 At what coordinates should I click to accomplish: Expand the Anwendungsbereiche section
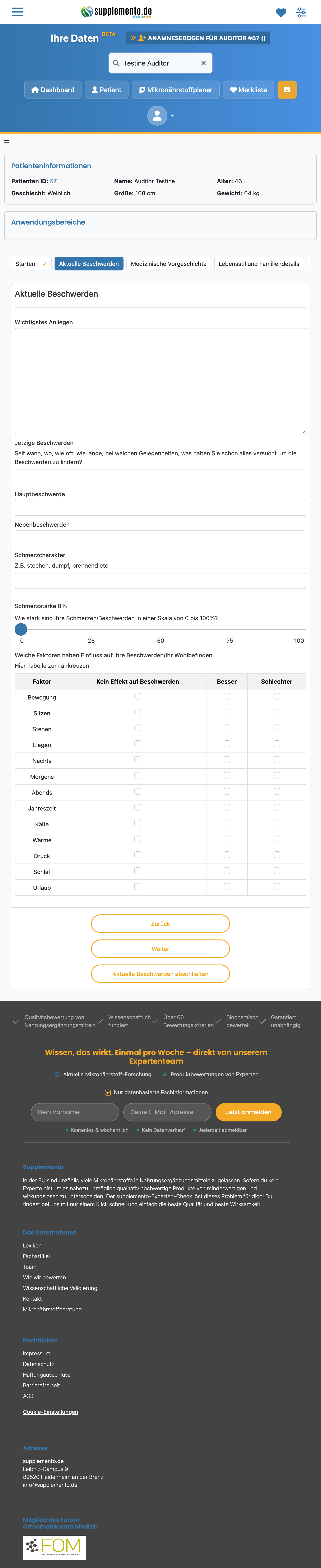pyautogui.click(x=48, y=222)
